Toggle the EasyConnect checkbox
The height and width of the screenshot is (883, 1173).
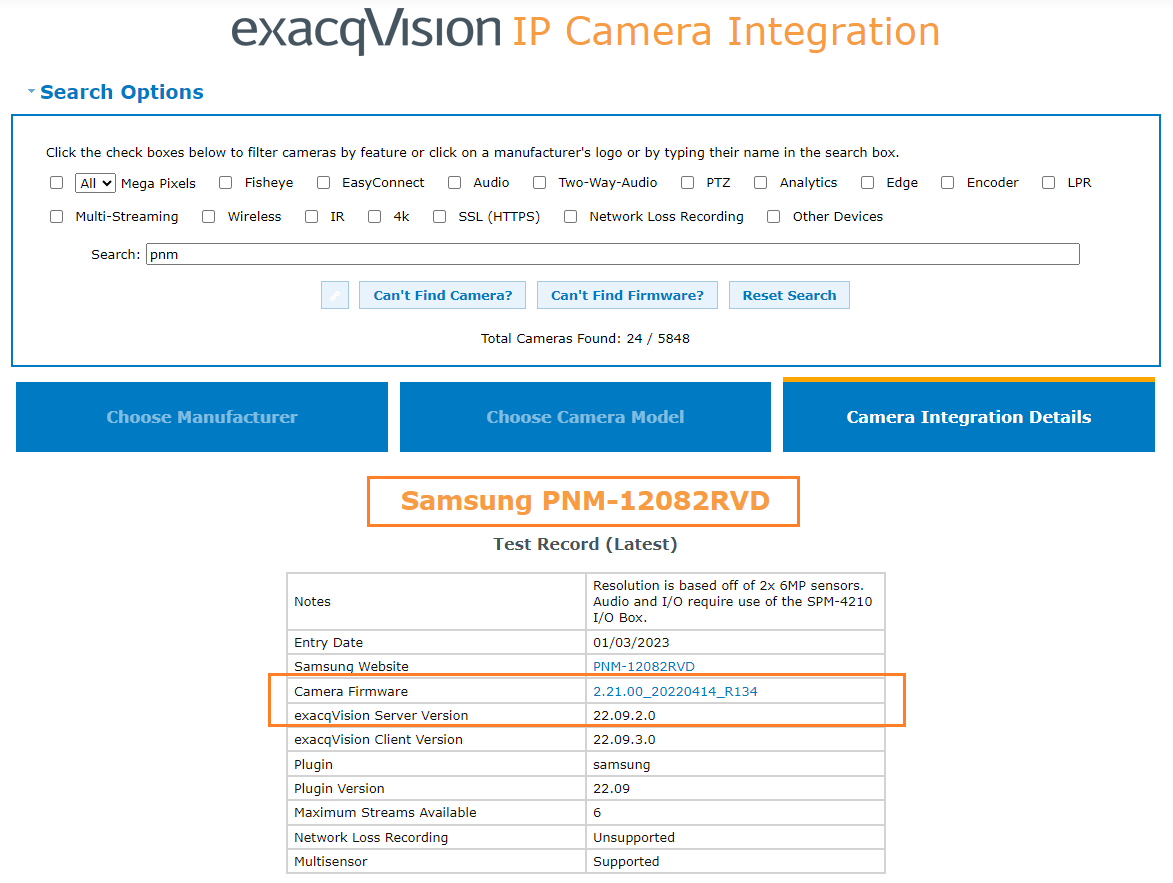pyautogui.click(x=323, y=183)
